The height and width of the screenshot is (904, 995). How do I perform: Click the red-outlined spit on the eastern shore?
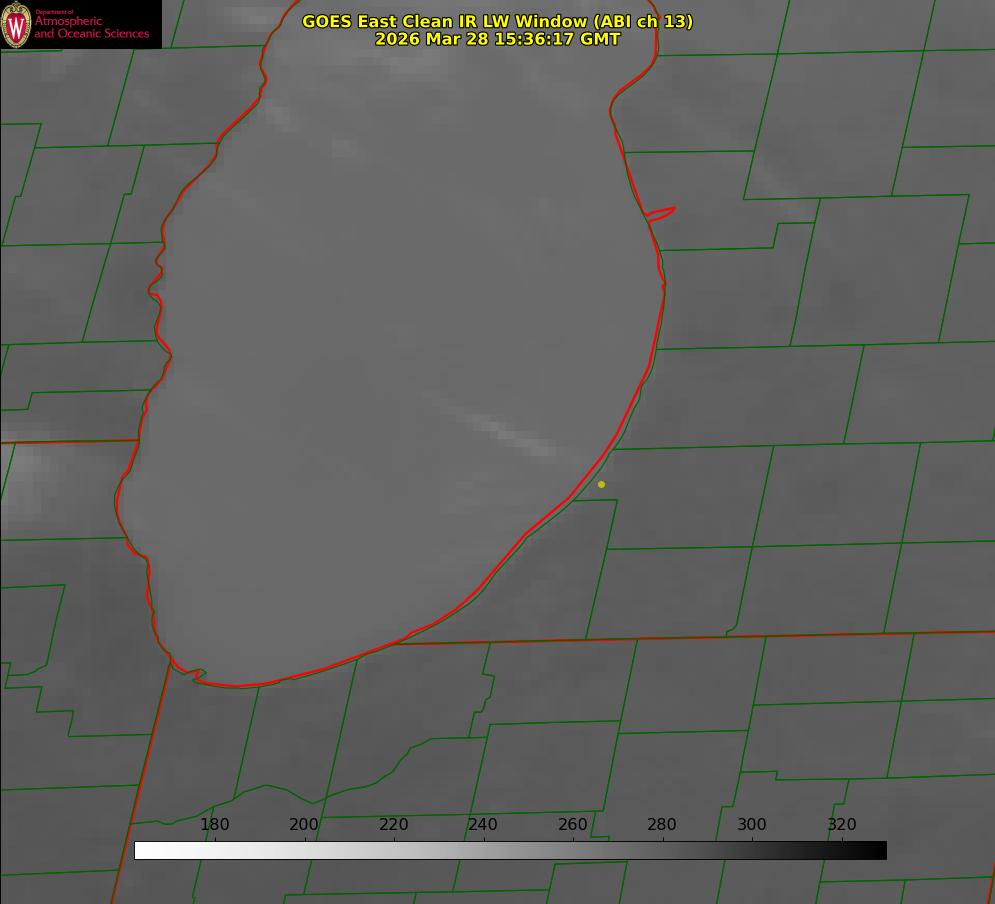coord(661,213)
